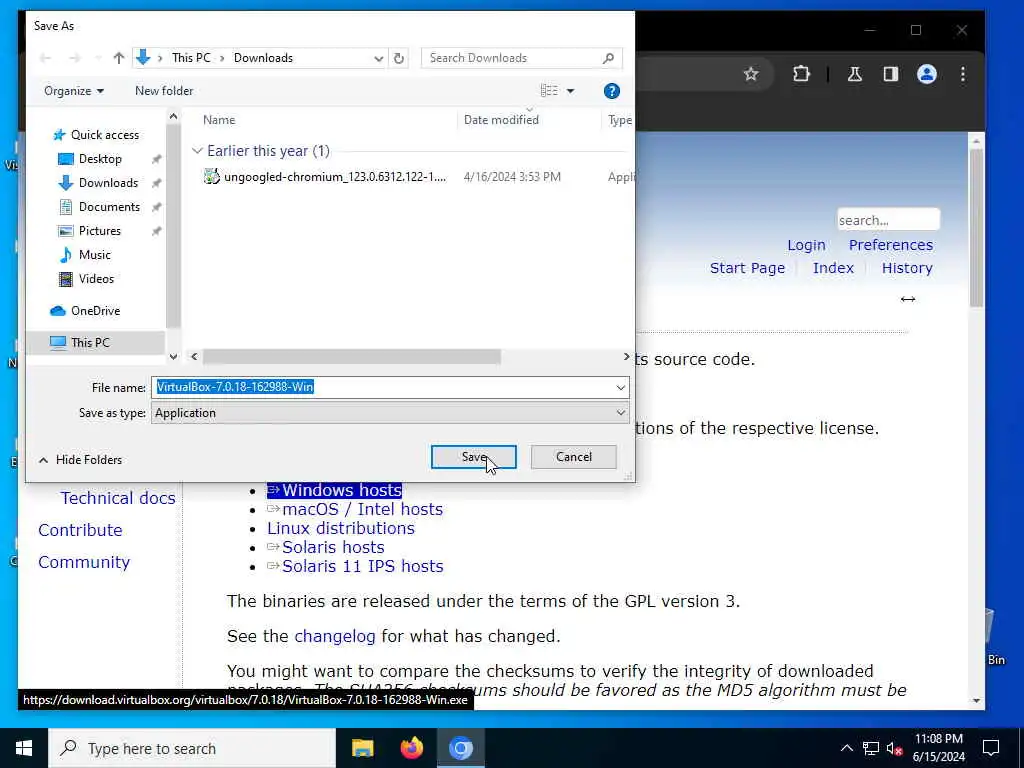Viewport: 1024px width, 768px height.
Task: Collapse folders with Hide Folders
Action: click(80, 460)
